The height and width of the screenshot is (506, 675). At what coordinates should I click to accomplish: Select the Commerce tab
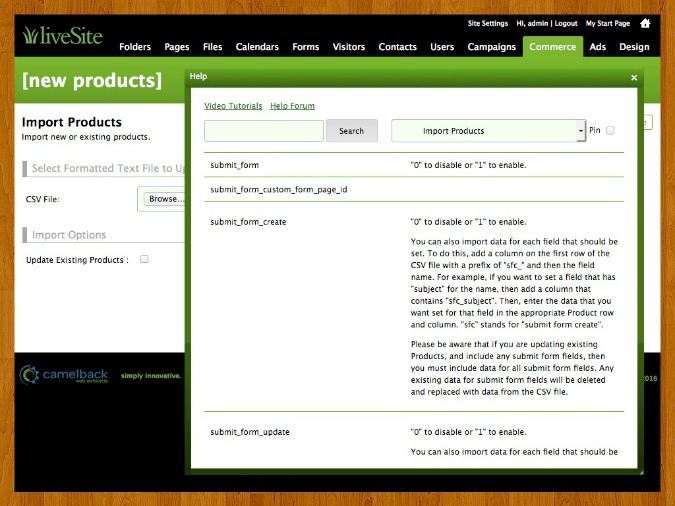point(553,47)
